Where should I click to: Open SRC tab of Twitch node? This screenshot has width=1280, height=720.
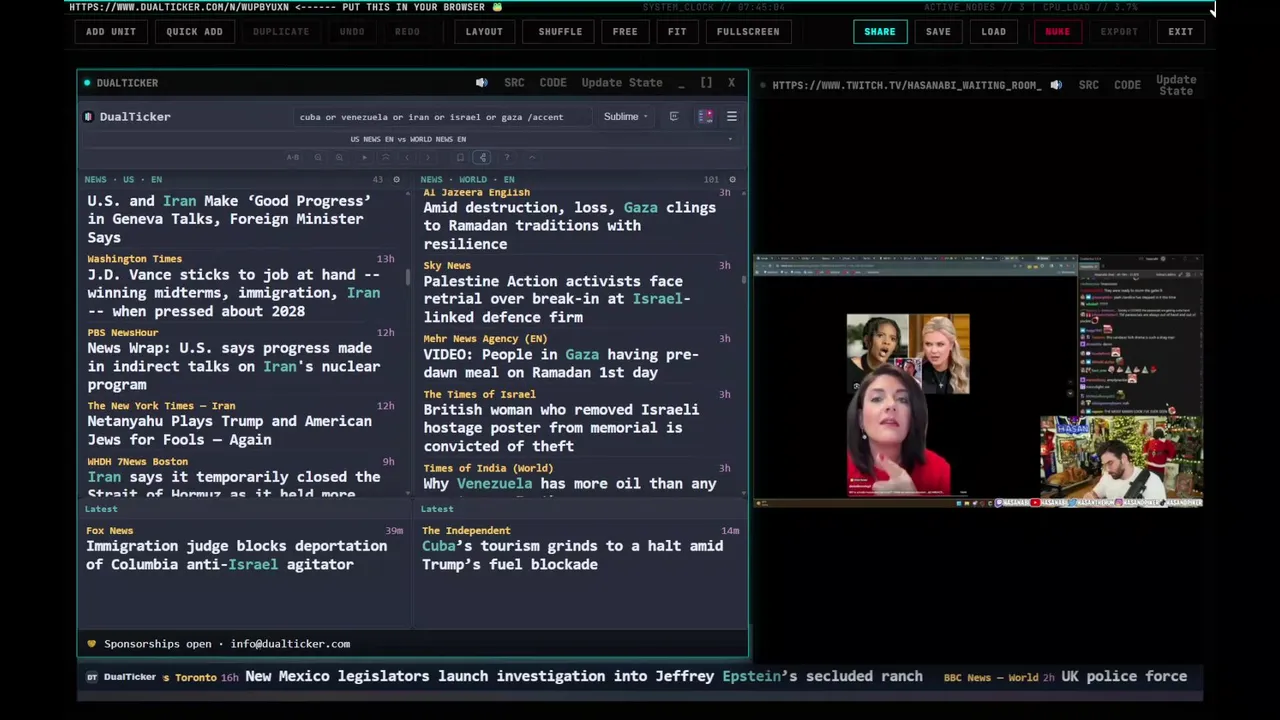pos(1089,85)
